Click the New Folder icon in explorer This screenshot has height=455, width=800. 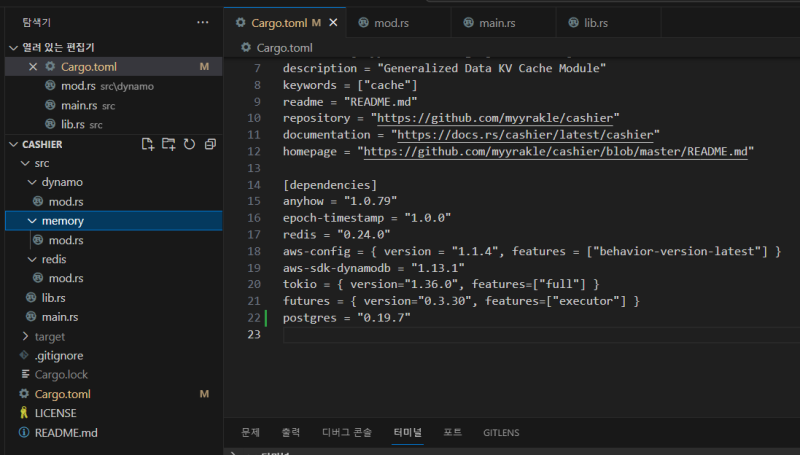tap(168, 144)
